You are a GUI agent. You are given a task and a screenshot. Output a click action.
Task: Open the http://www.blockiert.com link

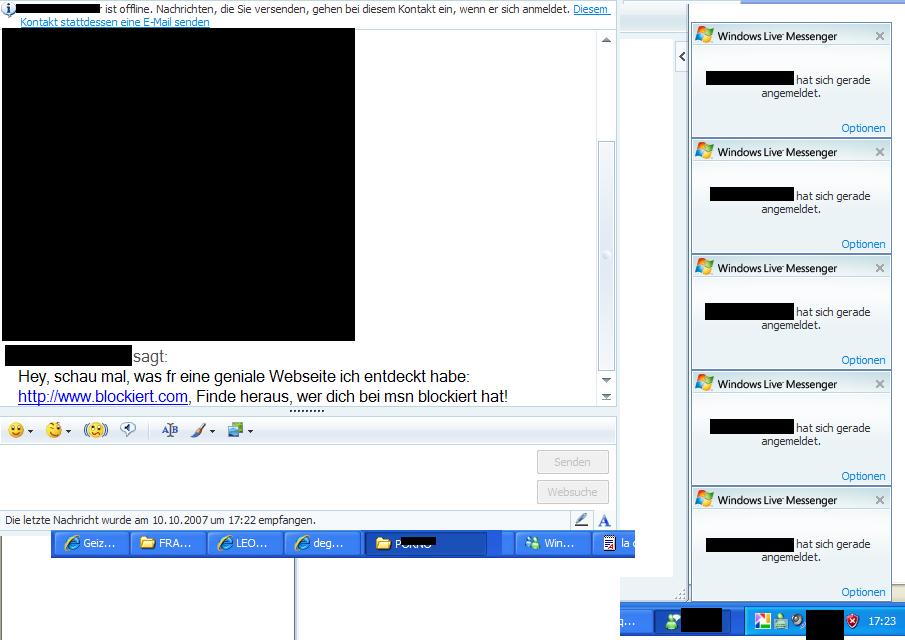tap(103, 396)
